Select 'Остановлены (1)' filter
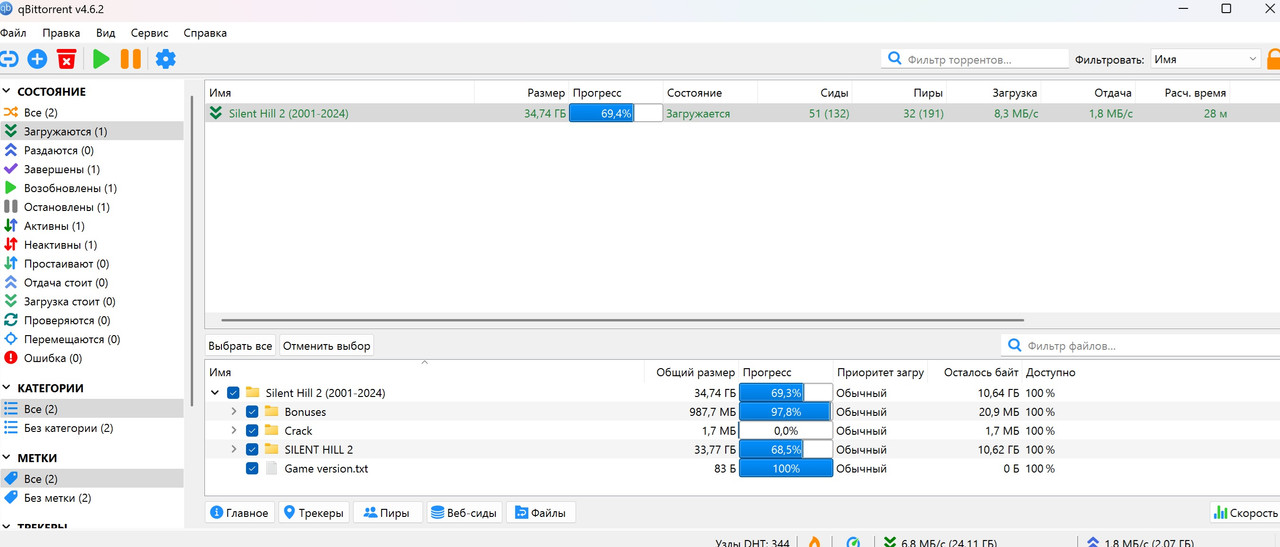 92,207
